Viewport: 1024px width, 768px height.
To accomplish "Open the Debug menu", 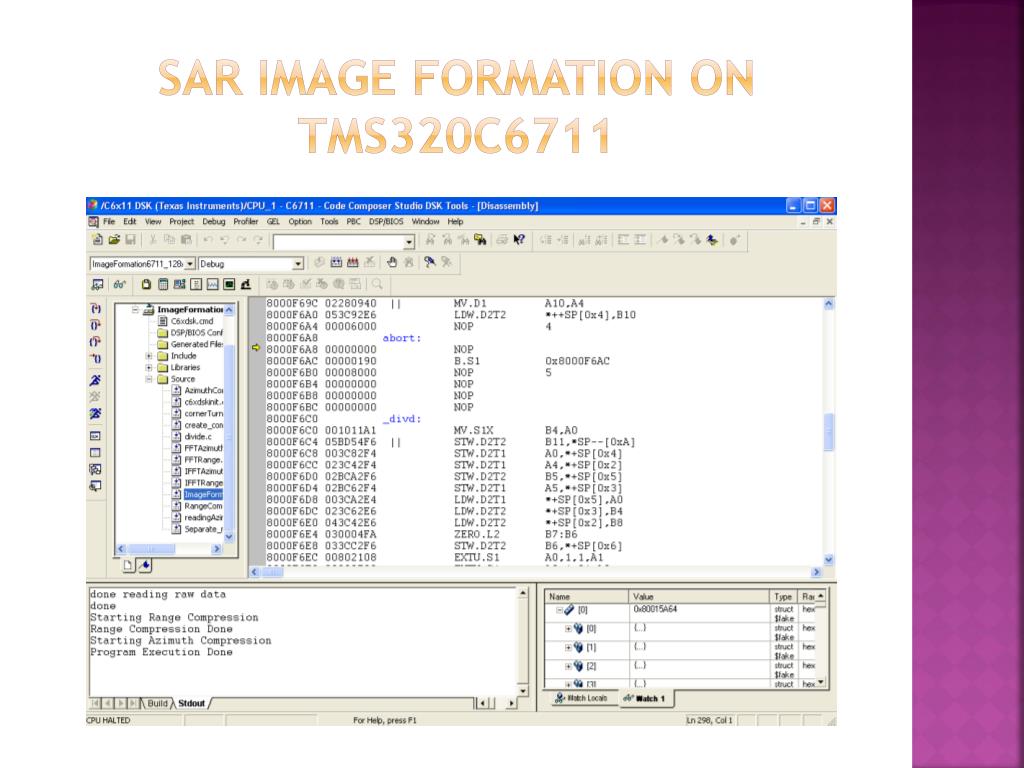I will tap(214, 221).
